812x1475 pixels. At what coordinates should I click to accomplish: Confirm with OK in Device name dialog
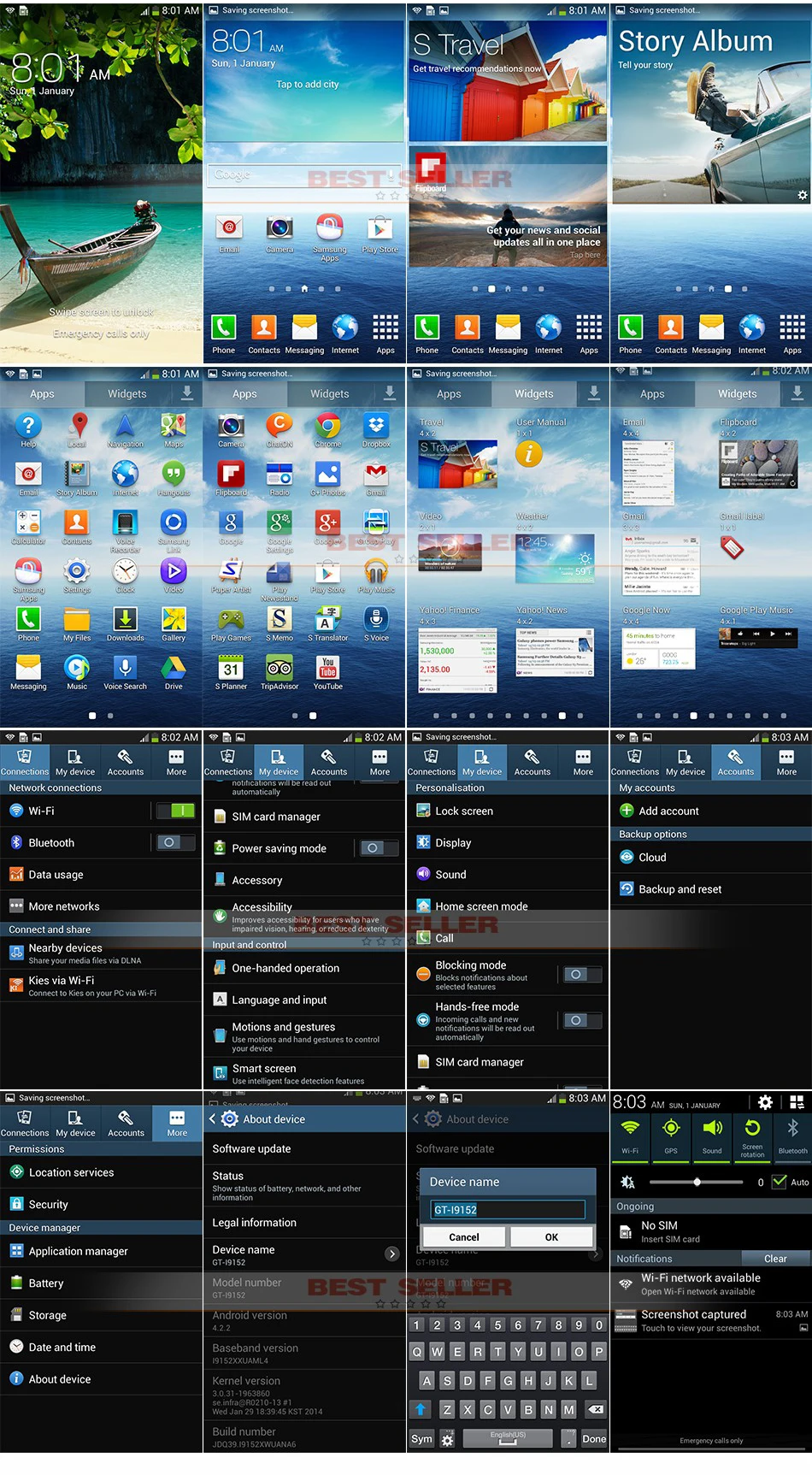click(x=551, y=1236)
